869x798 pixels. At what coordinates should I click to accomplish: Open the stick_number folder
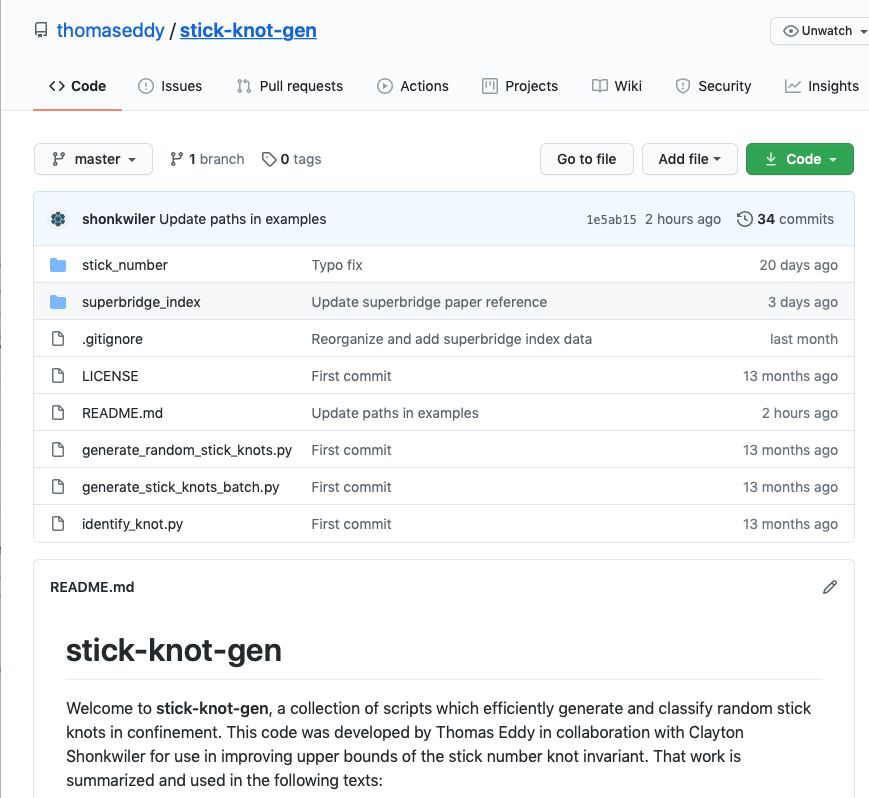pyautogui.click(x=125, y=265)
